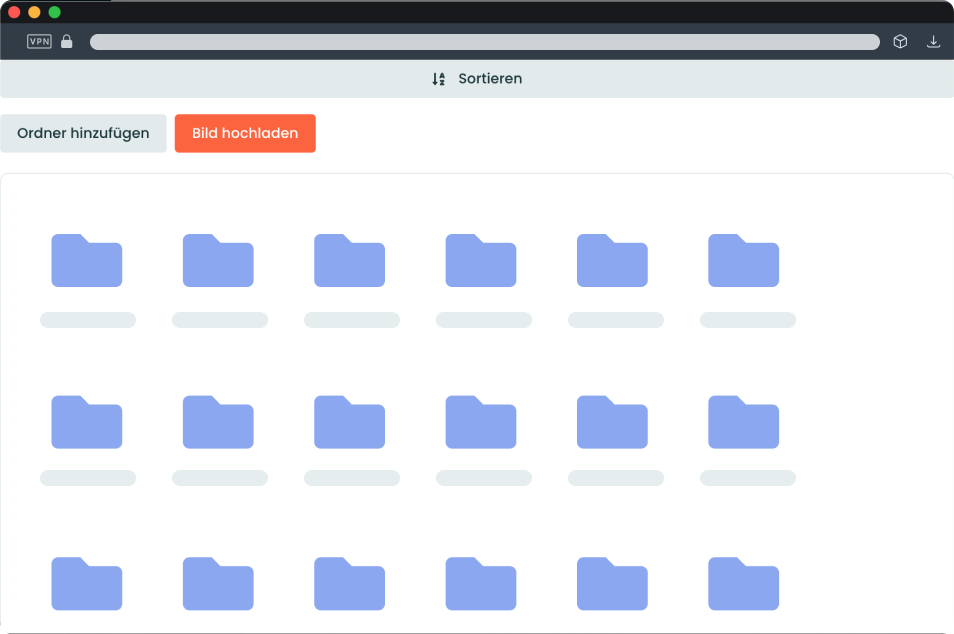Screen dimensions: 954x634
Task: Click the VPN badge in address bar
Action: coord(40,41)
